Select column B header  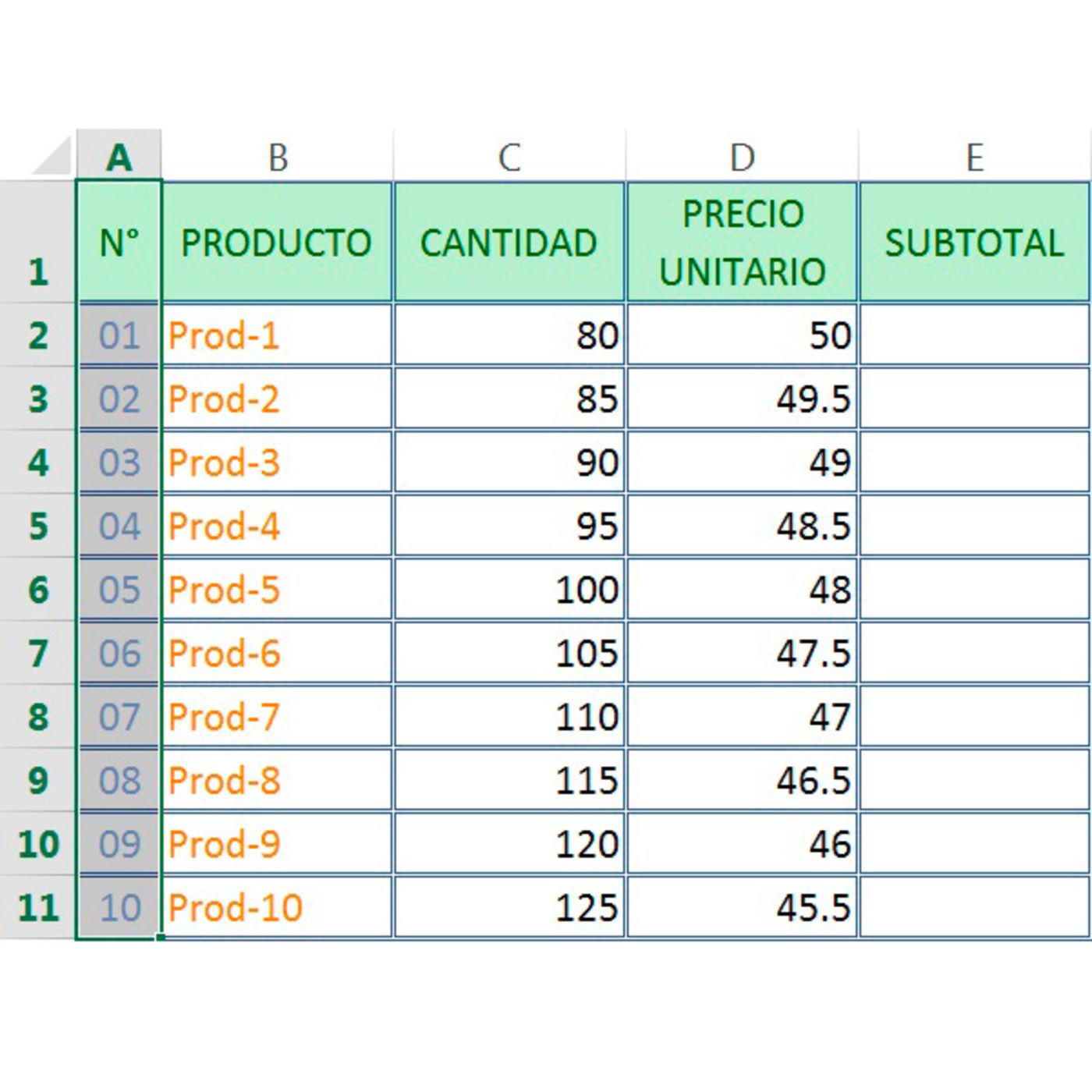click(278, 157)
